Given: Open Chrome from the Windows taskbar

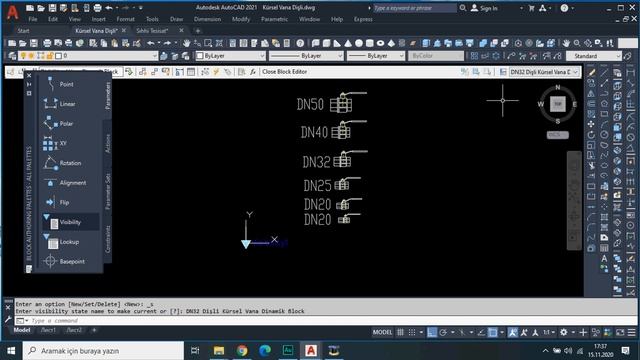Looking at the screenshot, I should pos(242,351).
